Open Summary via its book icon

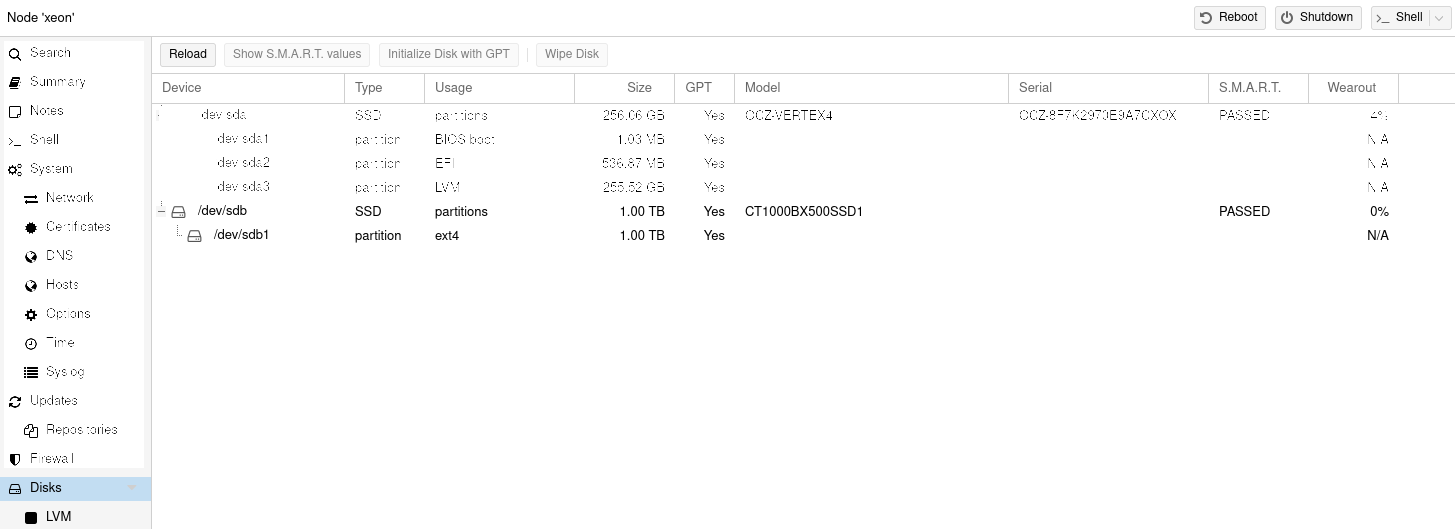pyautogui.click(x=15, y=83)
